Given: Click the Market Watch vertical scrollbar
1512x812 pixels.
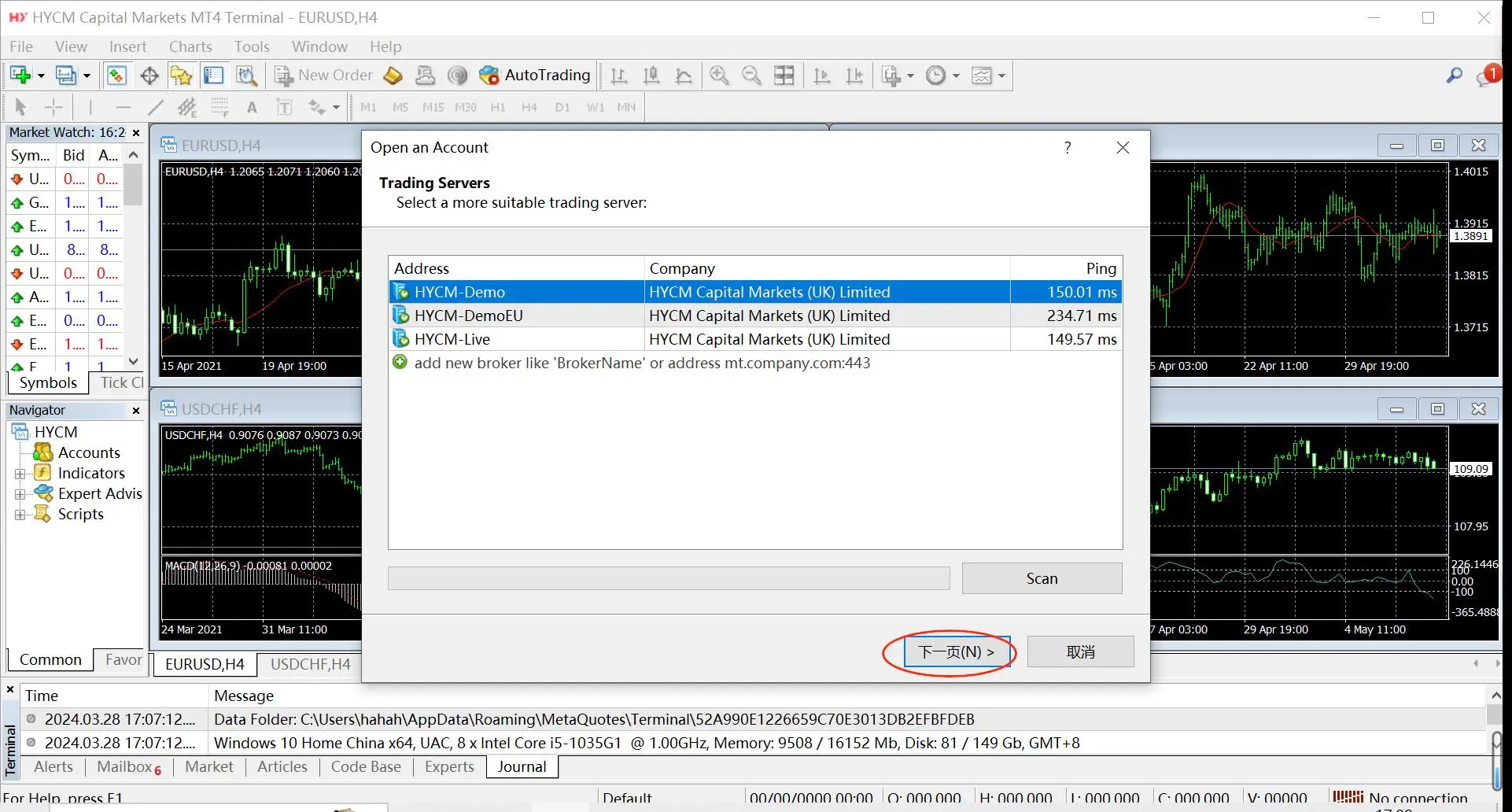Looking at the screenshot, I should (134, 258).
